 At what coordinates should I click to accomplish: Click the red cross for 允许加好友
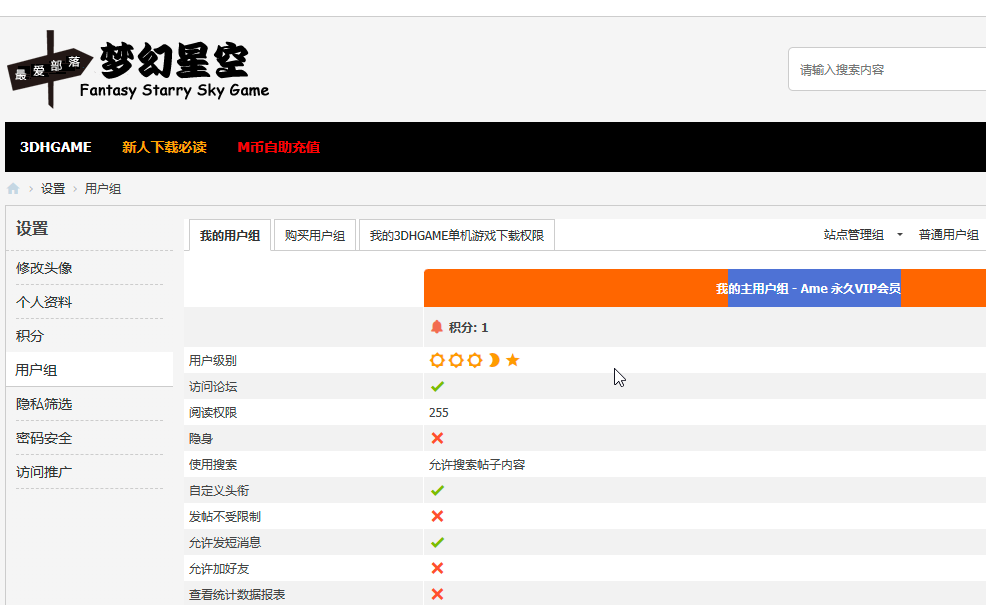pyautogui.click(x=438, y=569)
